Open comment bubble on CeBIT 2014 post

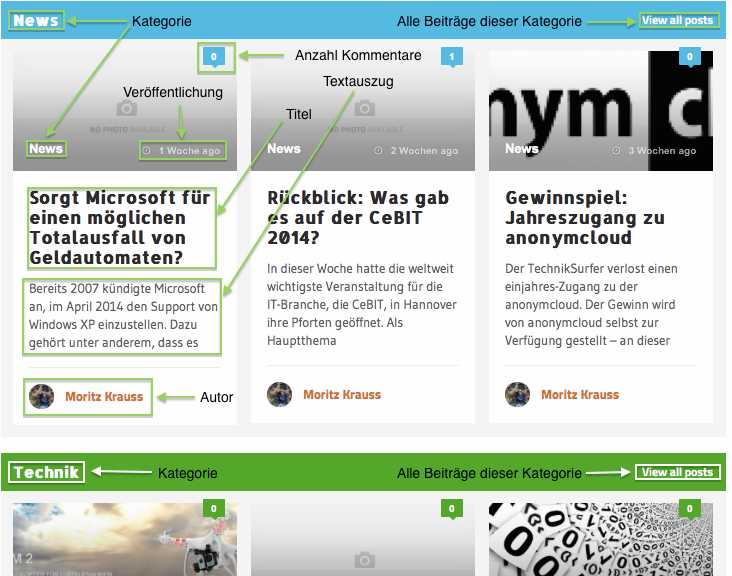coord(452,57)
